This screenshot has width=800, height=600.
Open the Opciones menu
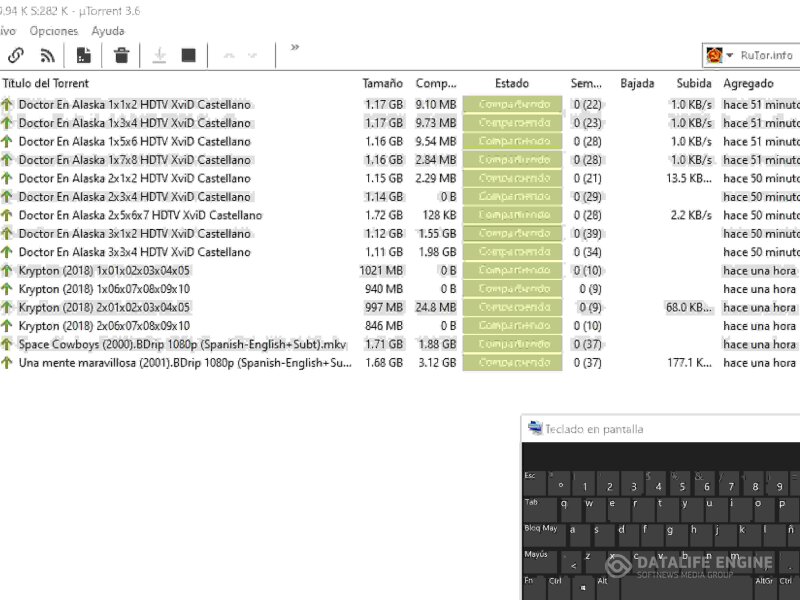(54, 31)
